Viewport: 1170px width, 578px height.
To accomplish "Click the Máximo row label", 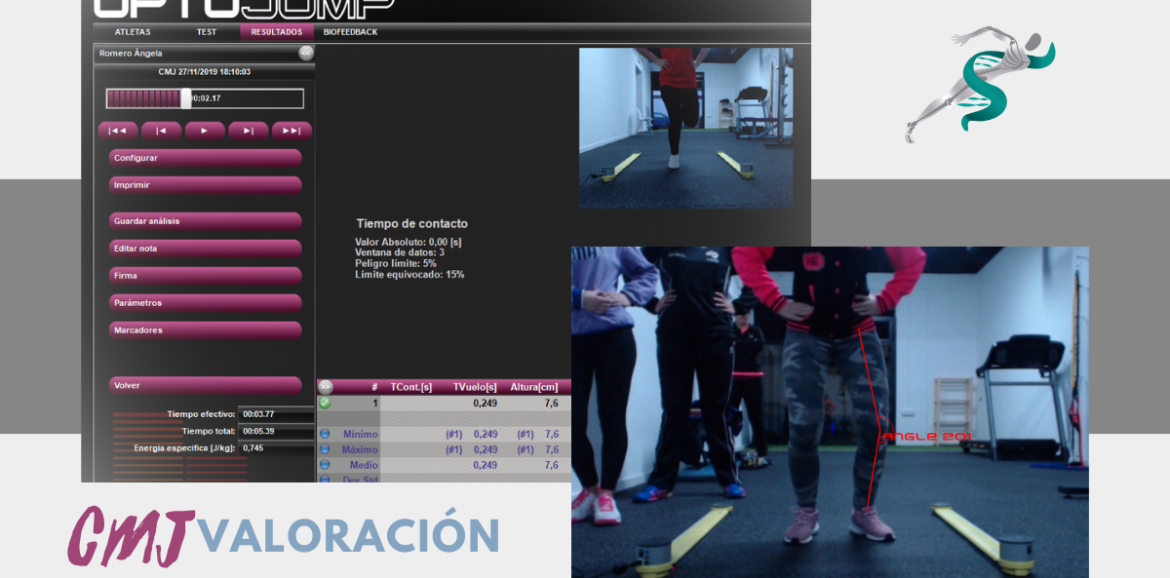I will pyautogui.click(x=360, y=450).
